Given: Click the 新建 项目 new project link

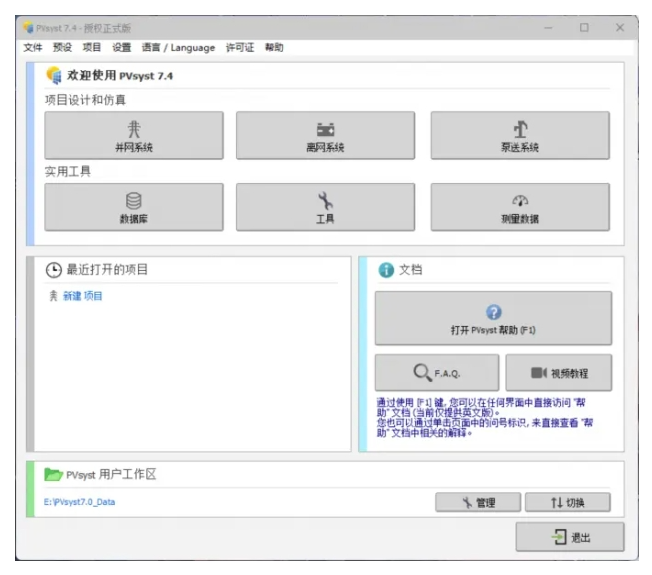Looking at the screenshot, I should [82, 296].
